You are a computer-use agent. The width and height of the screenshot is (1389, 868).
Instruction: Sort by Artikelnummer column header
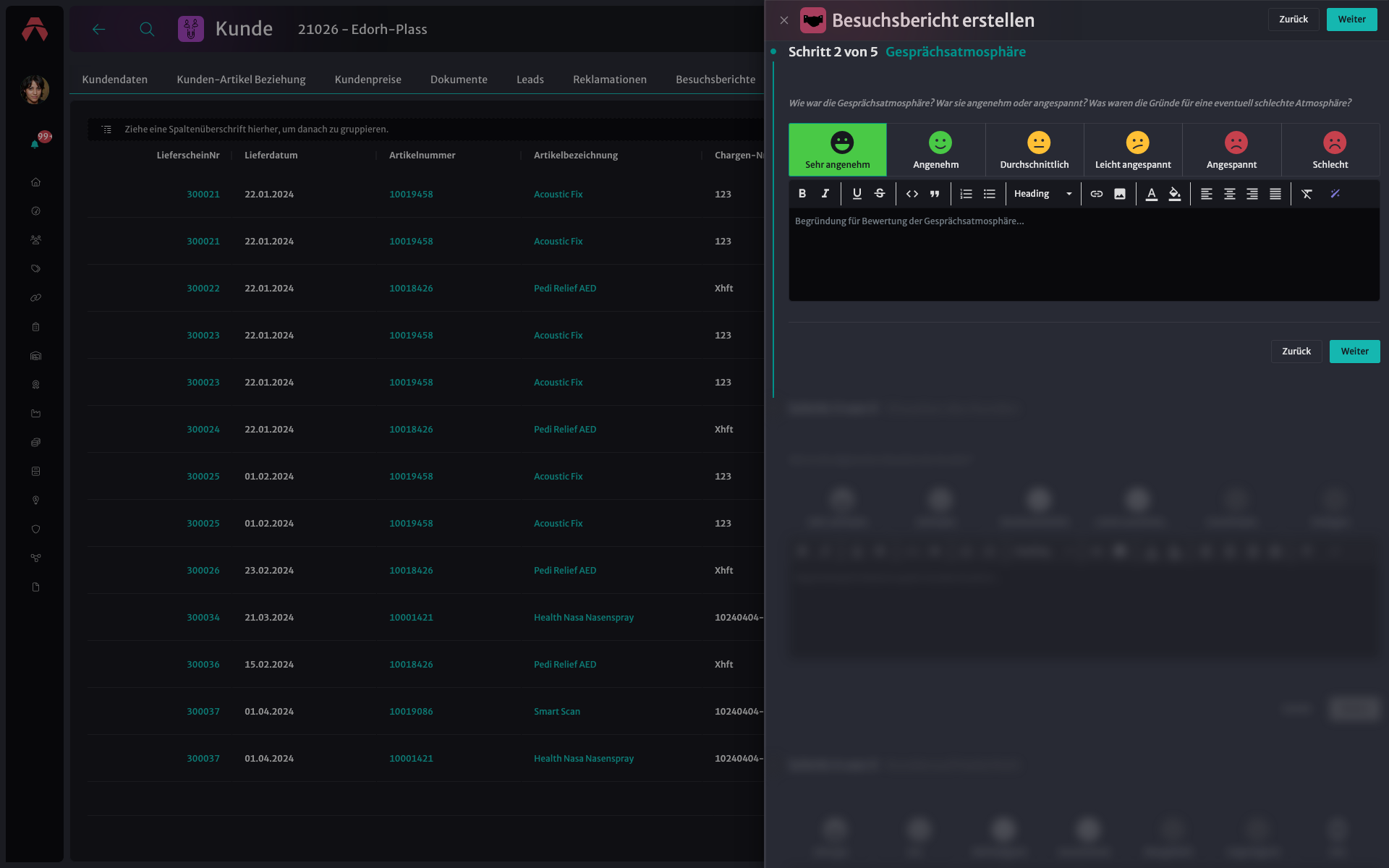point(422,156)
